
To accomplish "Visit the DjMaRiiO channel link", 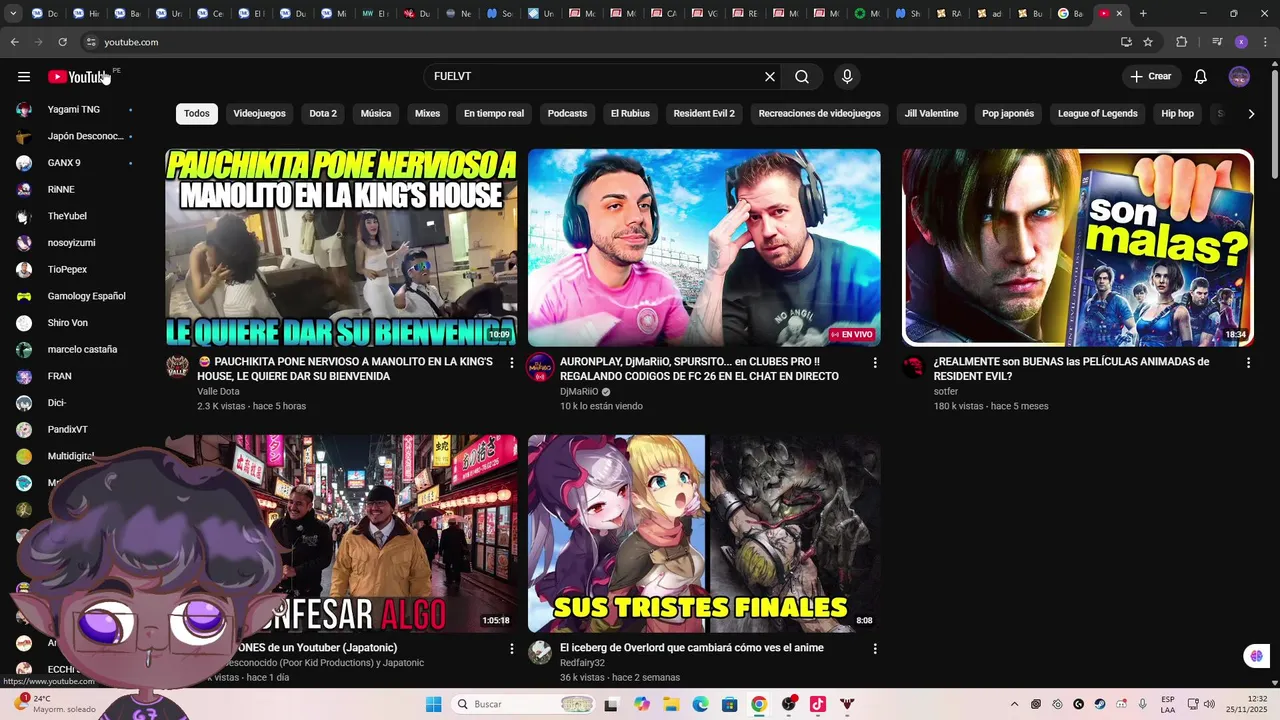I will (579, 392).
